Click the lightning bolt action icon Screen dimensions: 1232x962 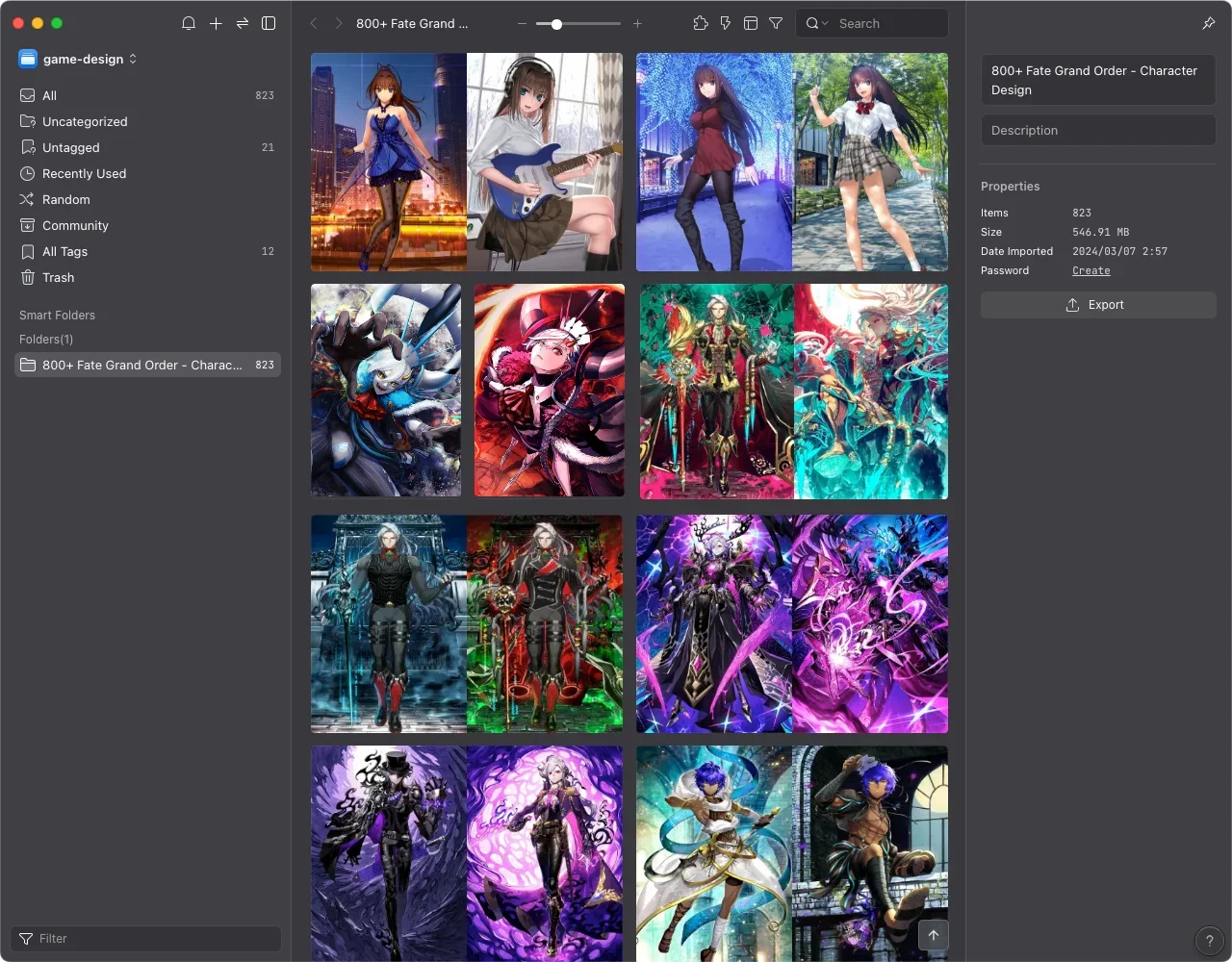click(x=726, y=23)
